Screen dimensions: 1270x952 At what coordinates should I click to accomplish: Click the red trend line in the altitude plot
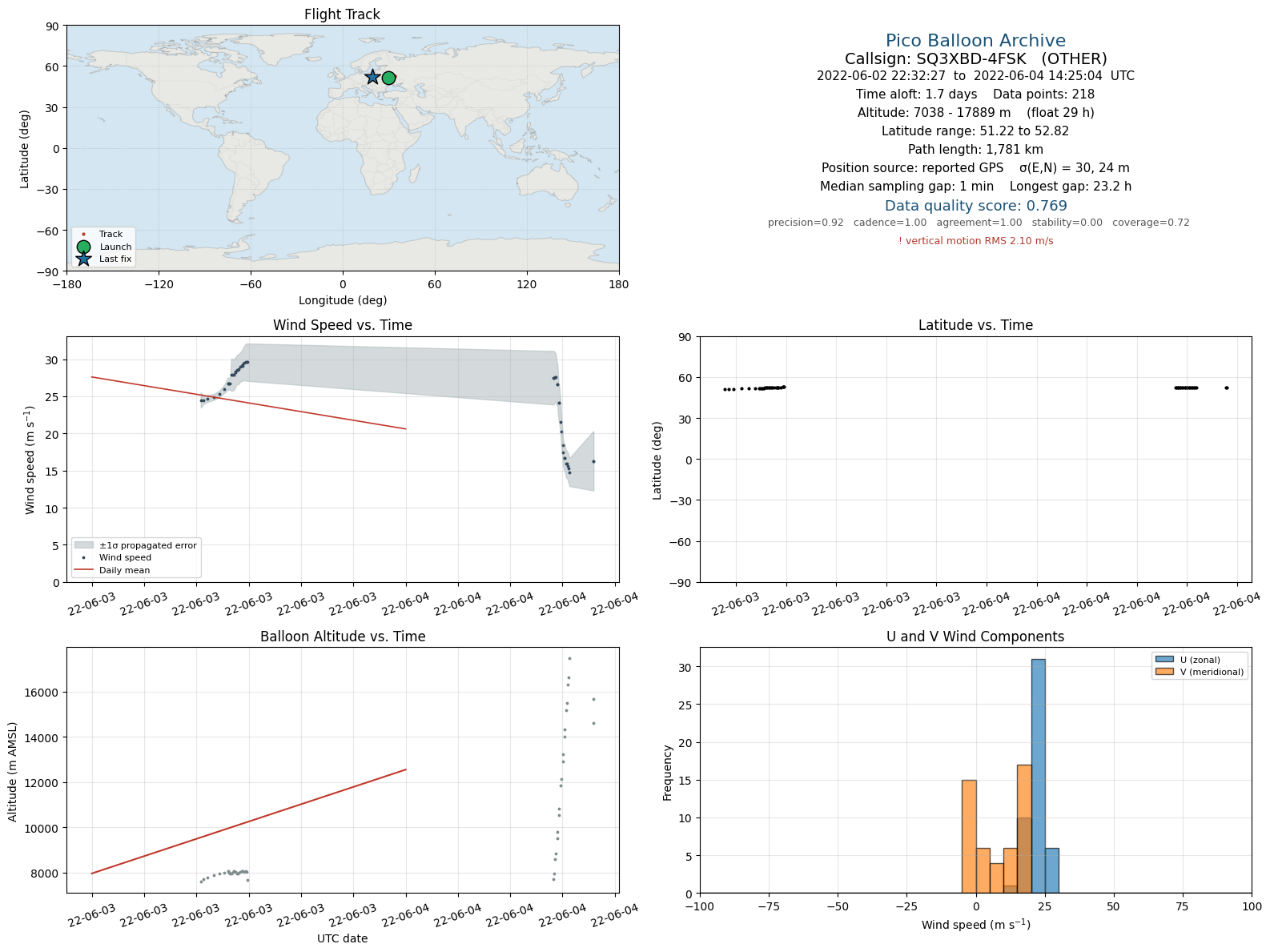249,821
